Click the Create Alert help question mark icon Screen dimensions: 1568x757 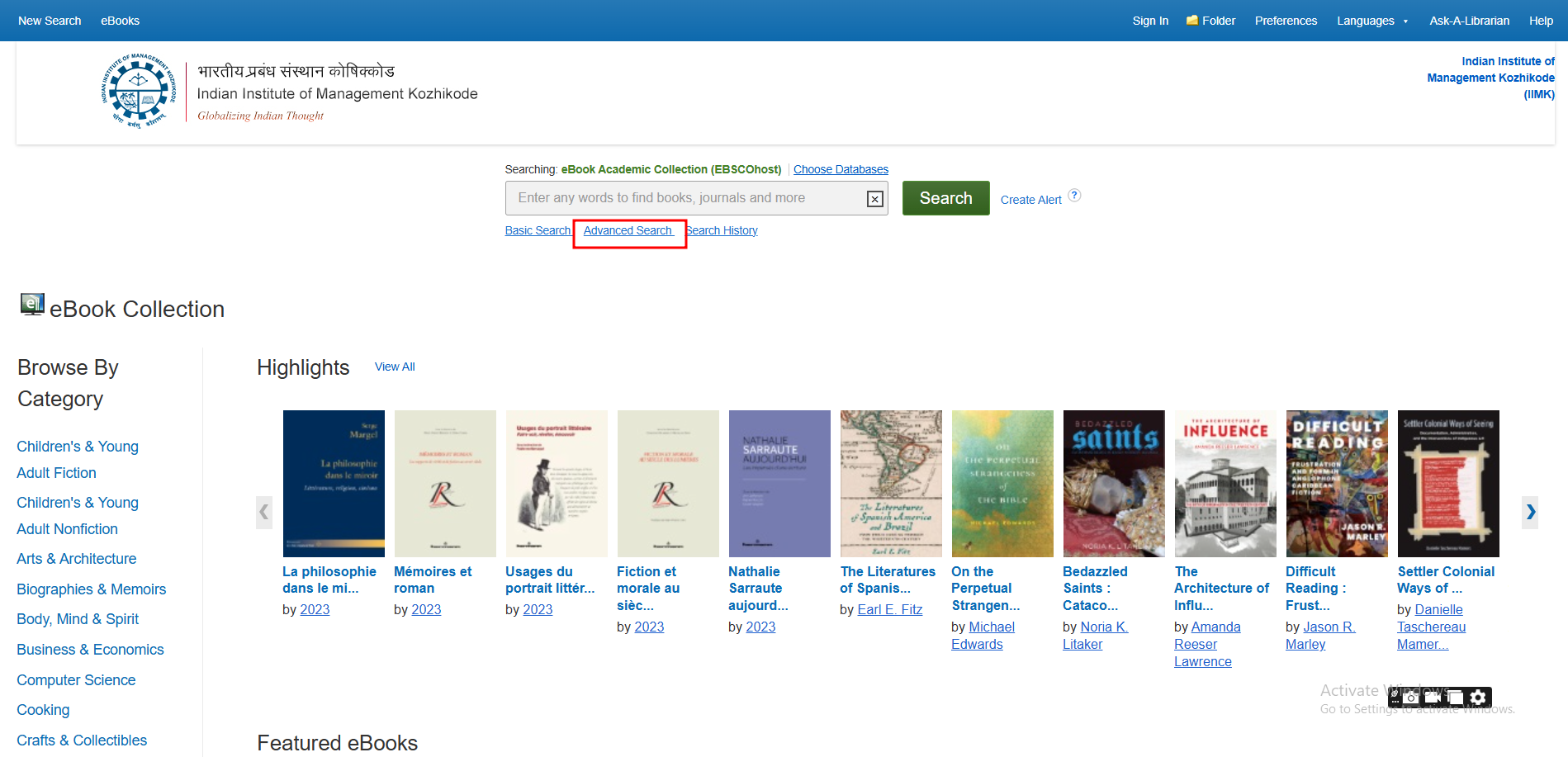1073,196
